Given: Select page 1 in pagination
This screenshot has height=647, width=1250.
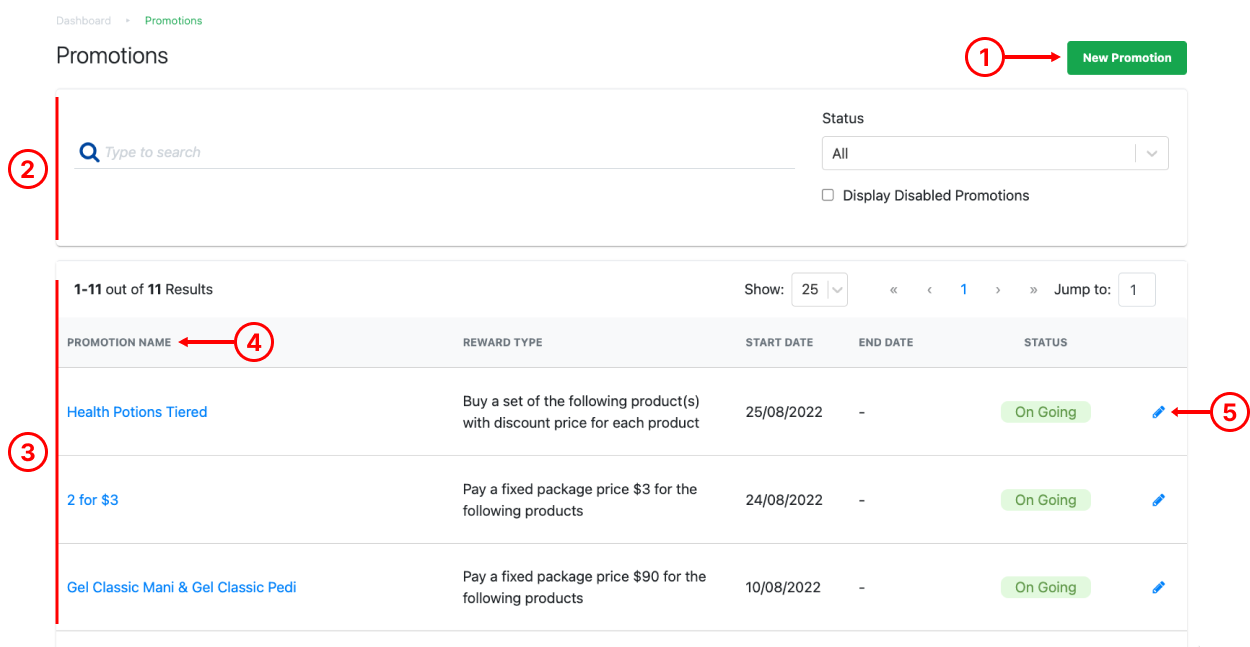Looking at the screenshot, I should (964, 290).
